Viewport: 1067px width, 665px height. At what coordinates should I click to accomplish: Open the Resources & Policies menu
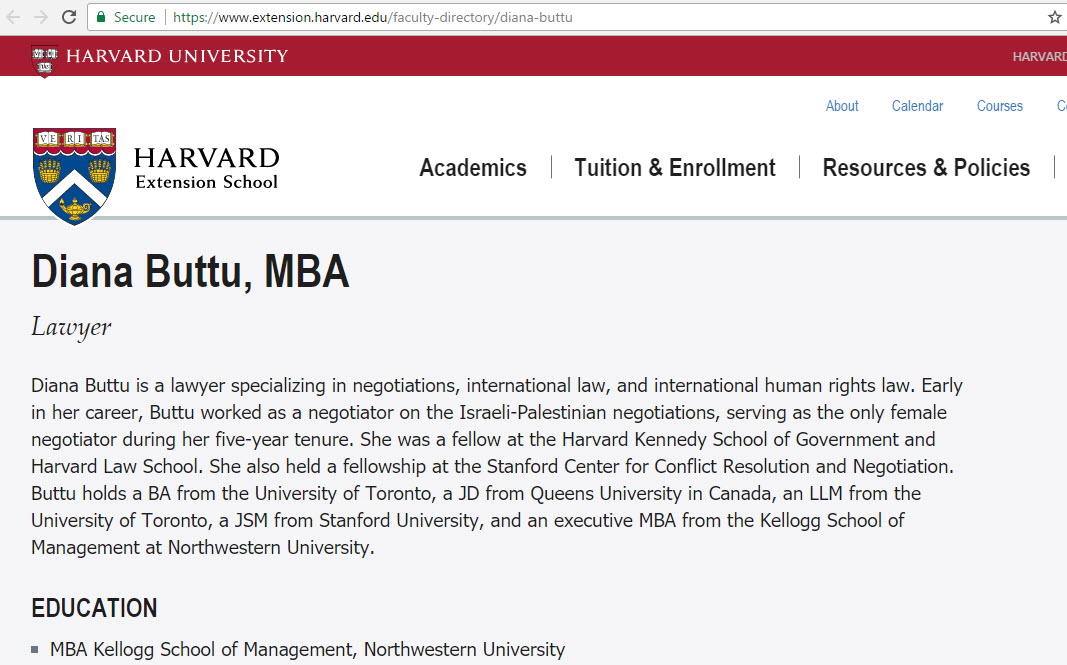point(926,168)
